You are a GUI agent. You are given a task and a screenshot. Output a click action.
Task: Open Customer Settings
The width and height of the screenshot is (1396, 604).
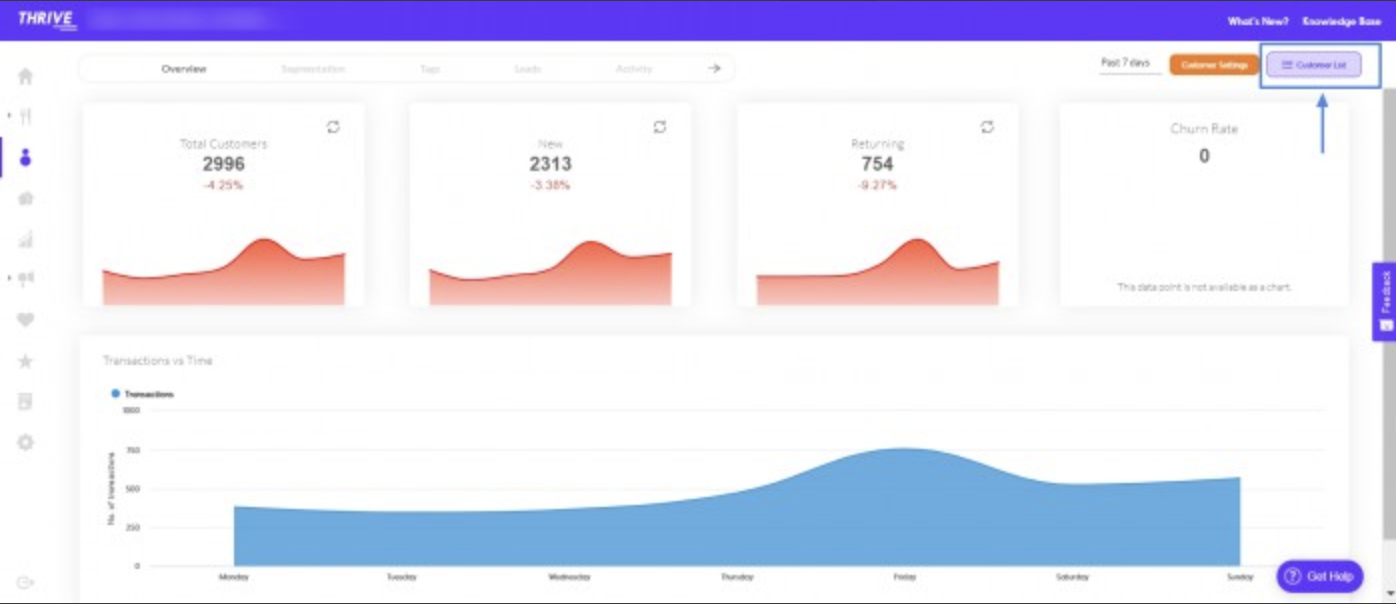pyautogui.click(x=1214, y=65)
